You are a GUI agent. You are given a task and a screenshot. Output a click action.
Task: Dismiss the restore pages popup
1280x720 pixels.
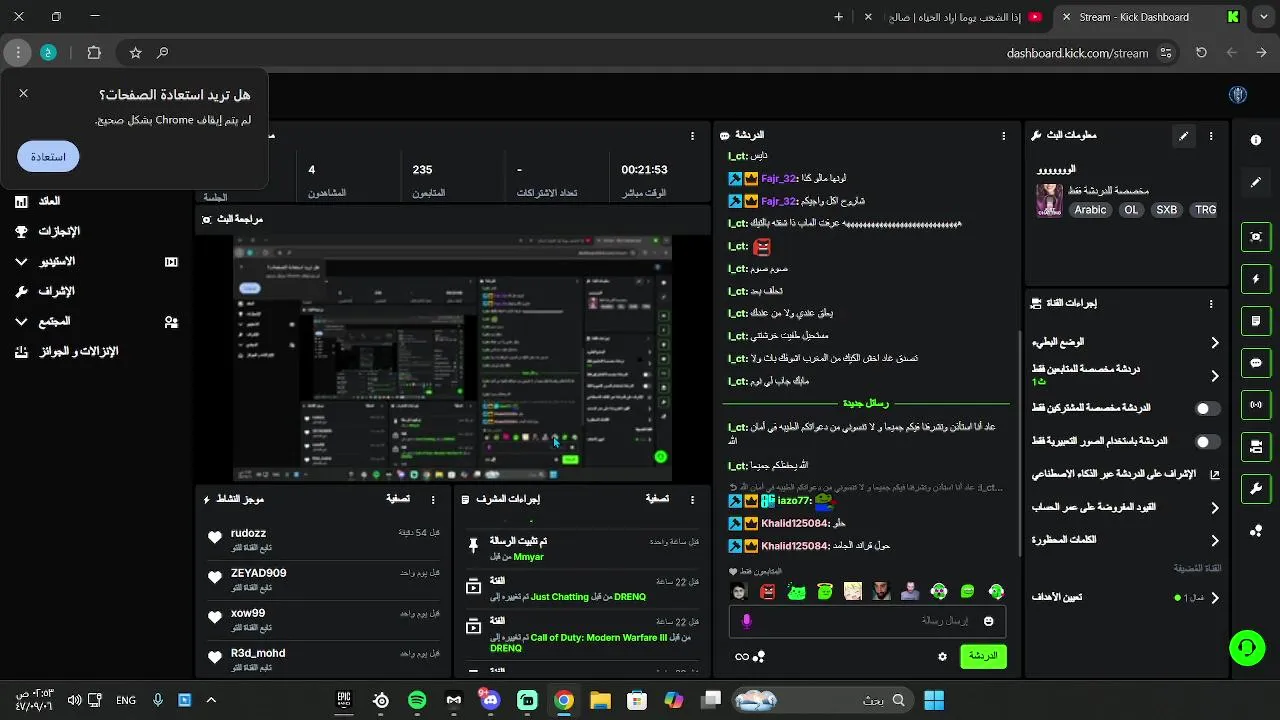click(23, 93)
